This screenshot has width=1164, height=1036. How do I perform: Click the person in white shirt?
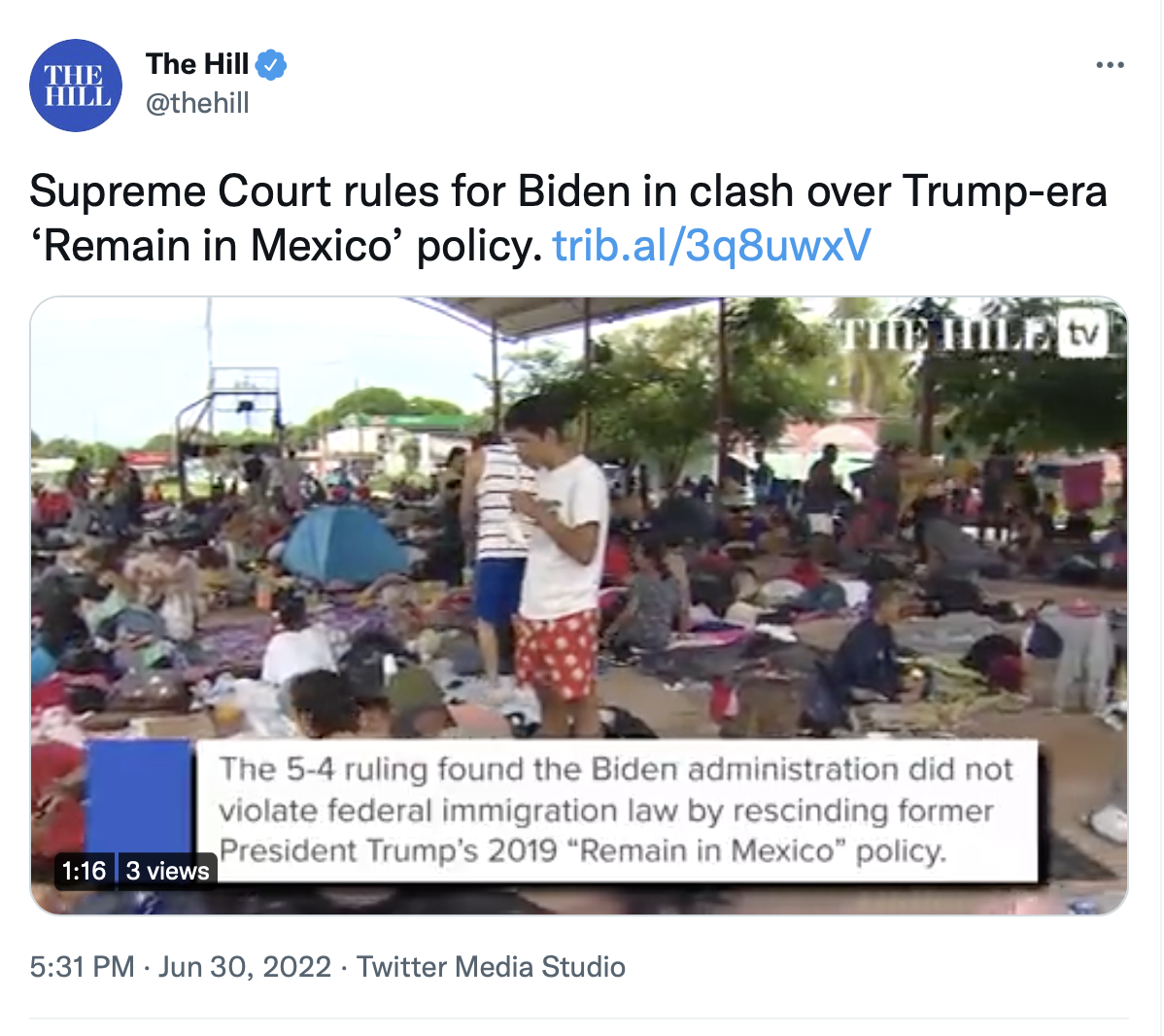pyautogui.click(x=557, y=565)
